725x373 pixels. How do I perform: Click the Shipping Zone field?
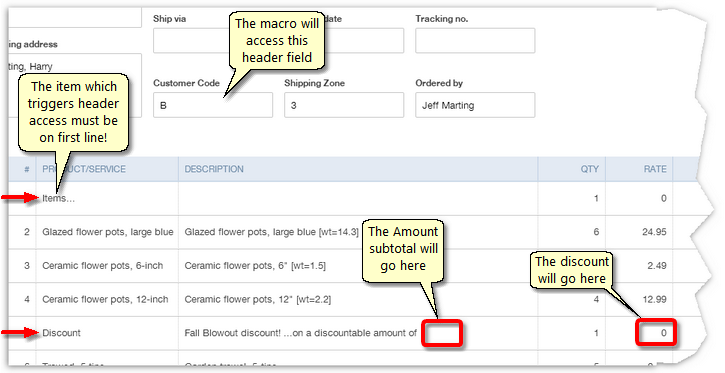(344, 105)
